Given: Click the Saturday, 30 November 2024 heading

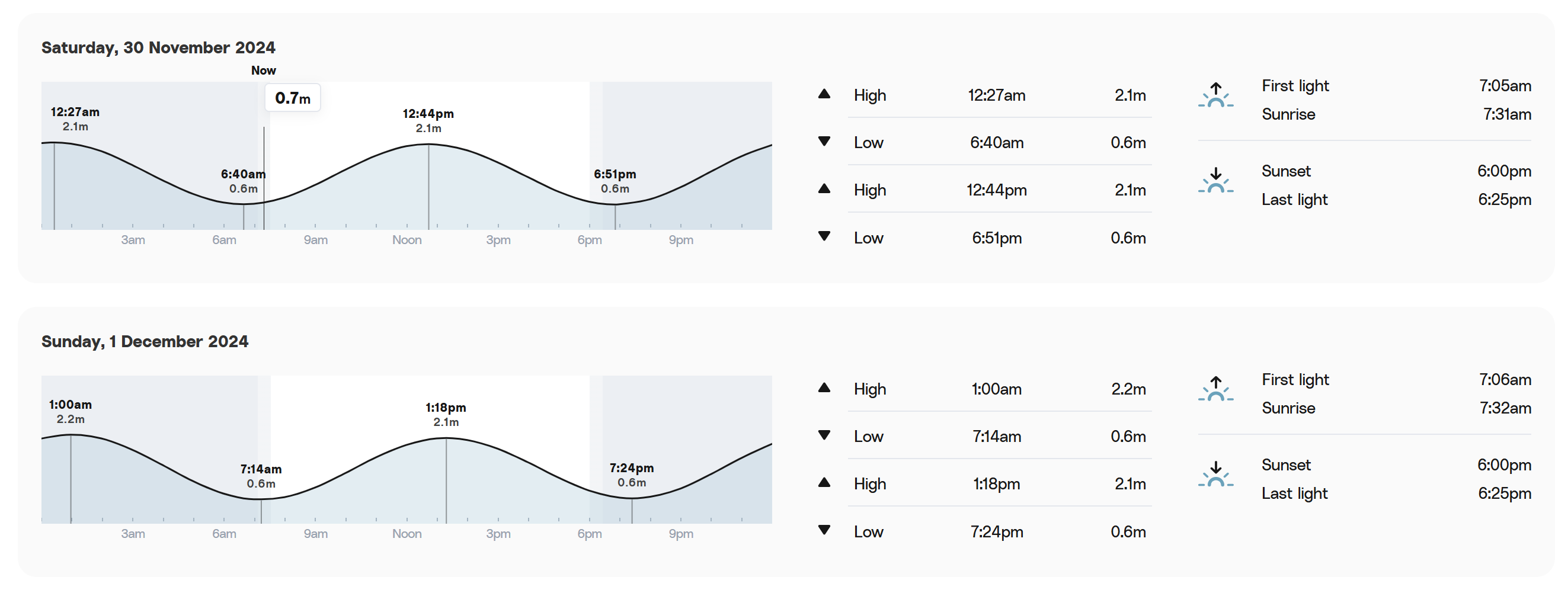Looking at the screenshot, I should (x=158, y=47).
